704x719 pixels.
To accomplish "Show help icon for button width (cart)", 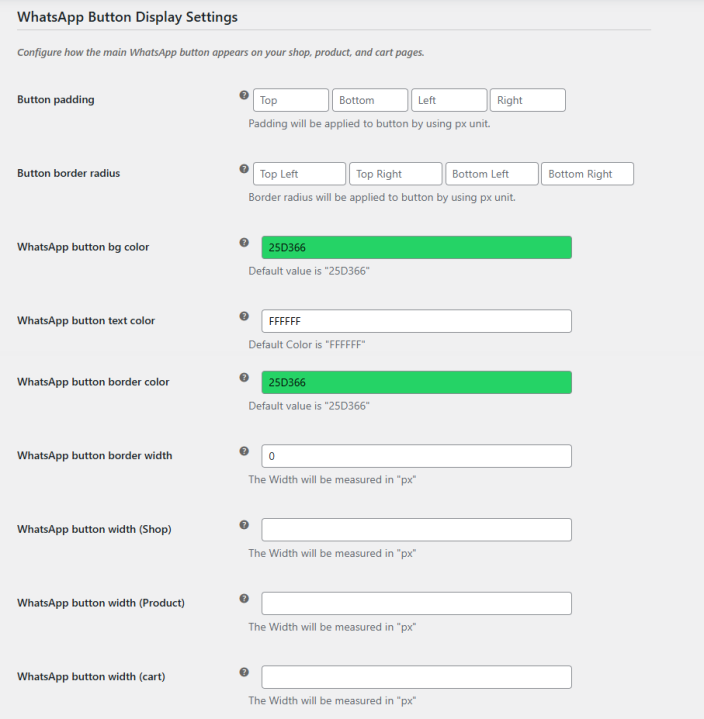I will click(x=244, y=672).
